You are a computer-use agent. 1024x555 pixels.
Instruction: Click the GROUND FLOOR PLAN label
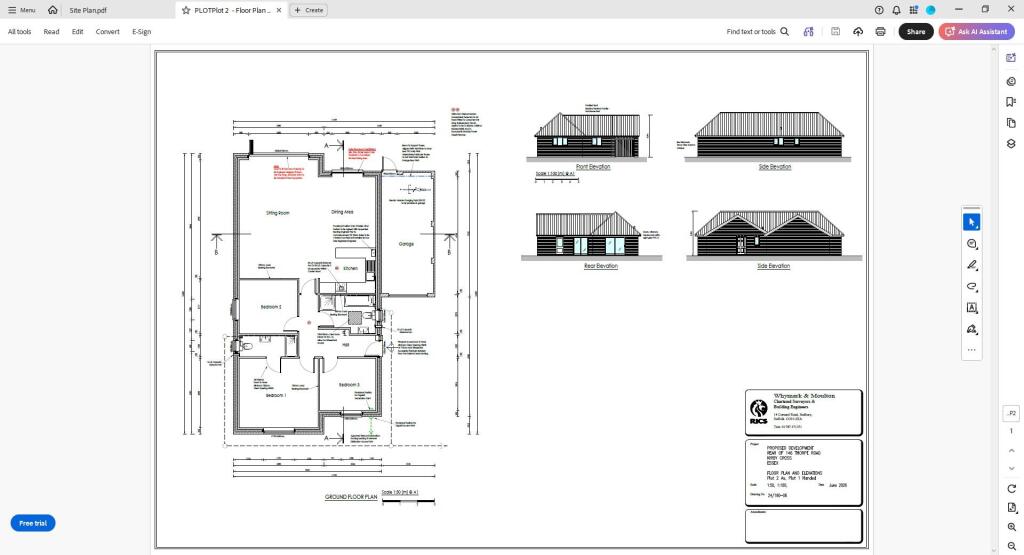pyautogui.click(x=351, y=497)
